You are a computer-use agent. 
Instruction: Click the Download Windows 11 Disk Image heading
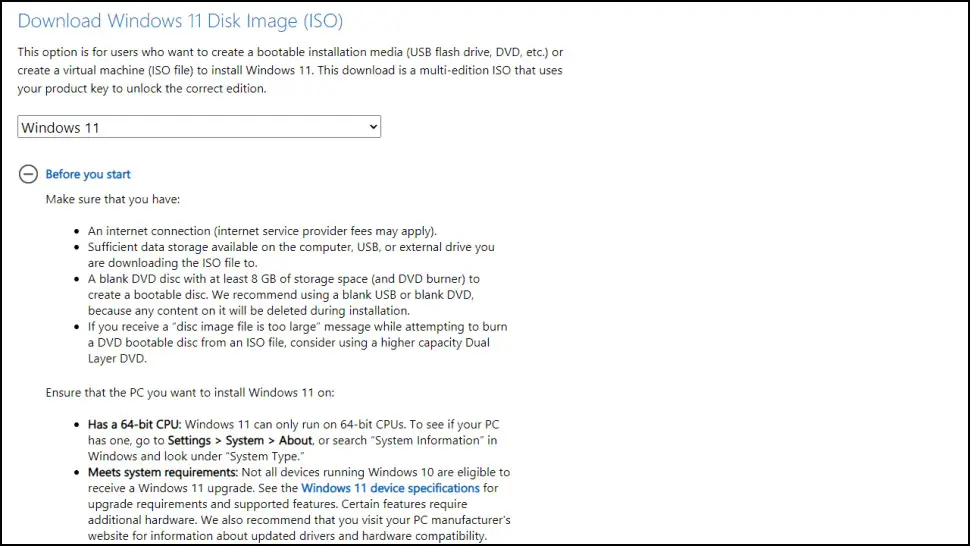point(180,20)
